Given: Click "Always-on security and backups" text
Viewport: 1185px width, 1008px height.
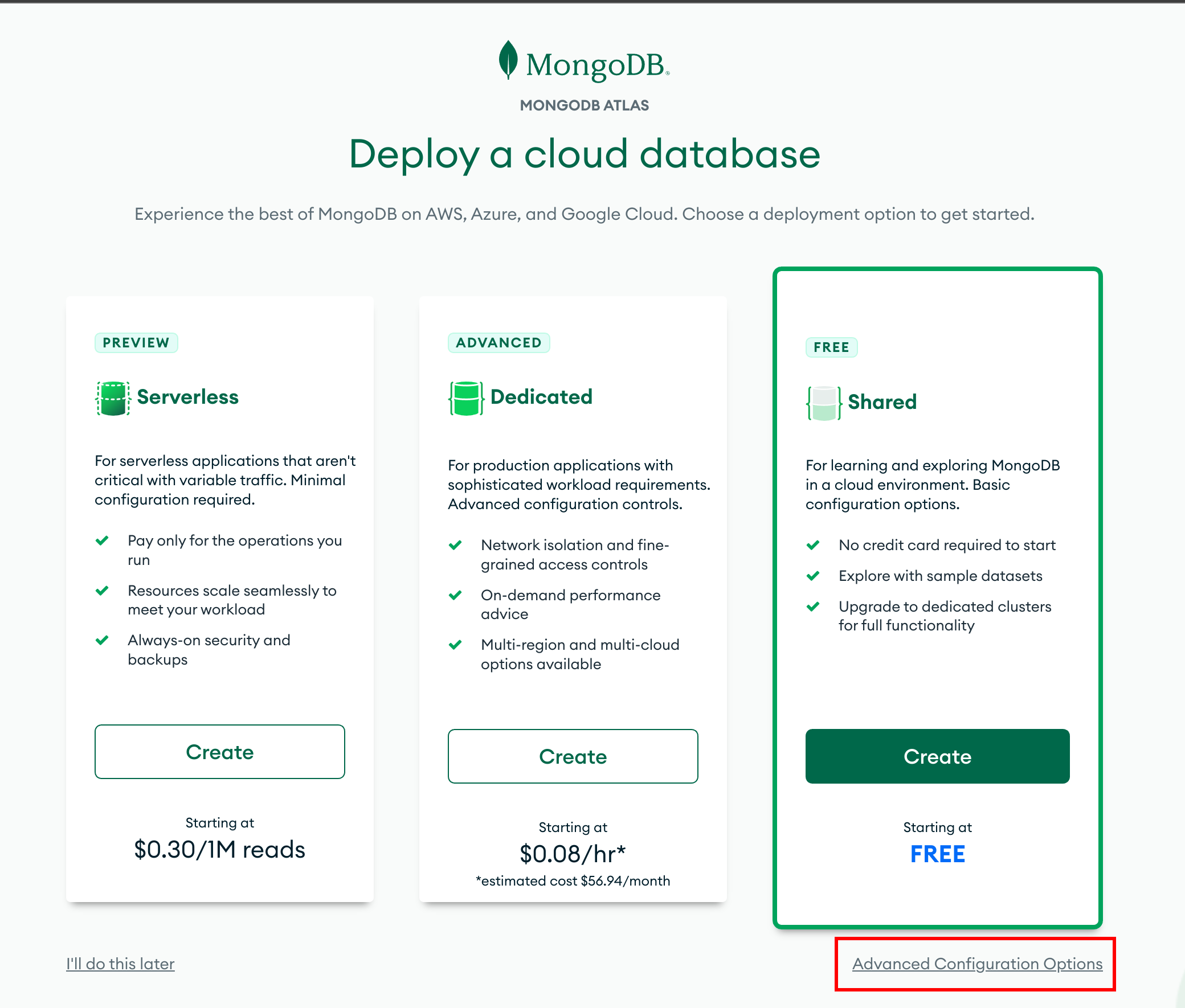Looking at the screenshot, I should coord(209,650).
